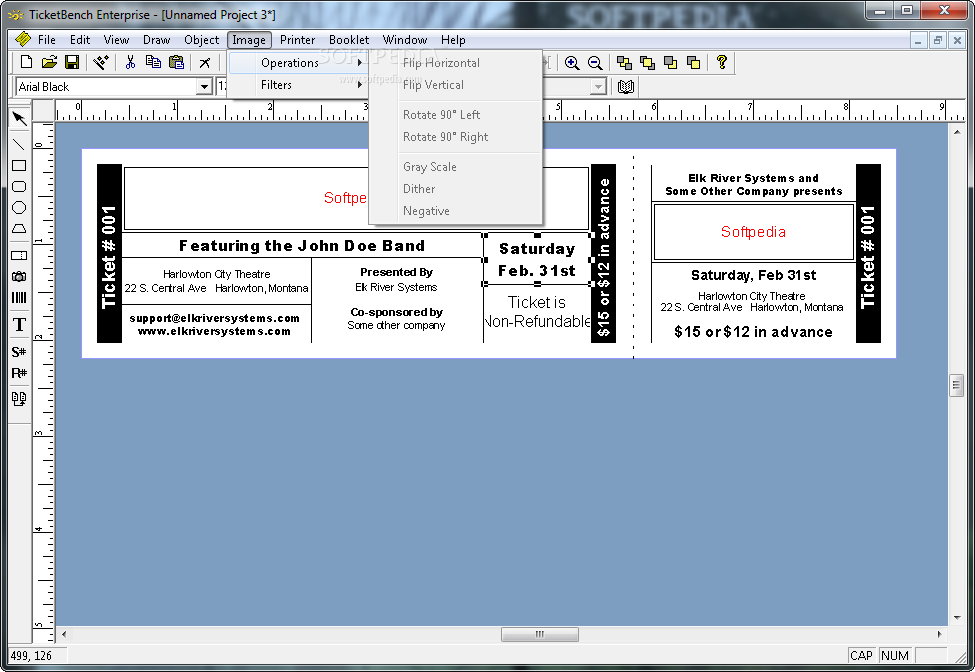975x672 pixels.
Task: Choose Rotate 90° Left
Action: tap(456, 114)
